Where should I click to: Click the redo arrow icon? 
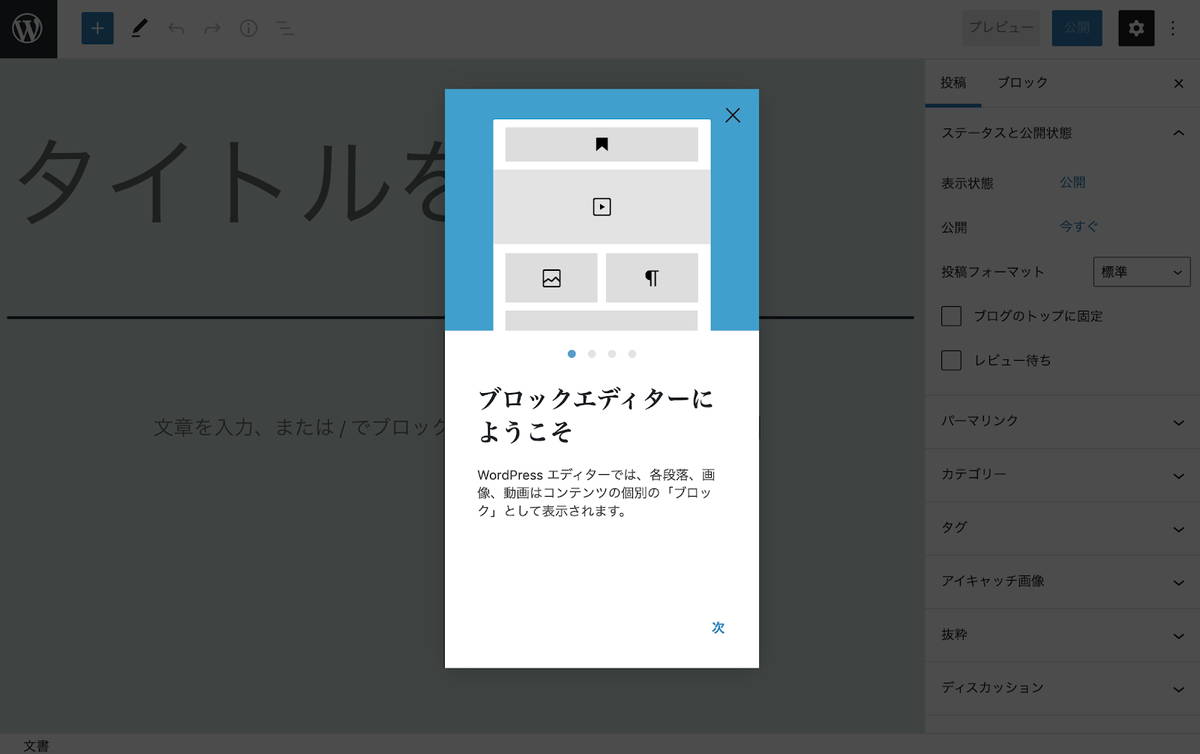point(212,28)
